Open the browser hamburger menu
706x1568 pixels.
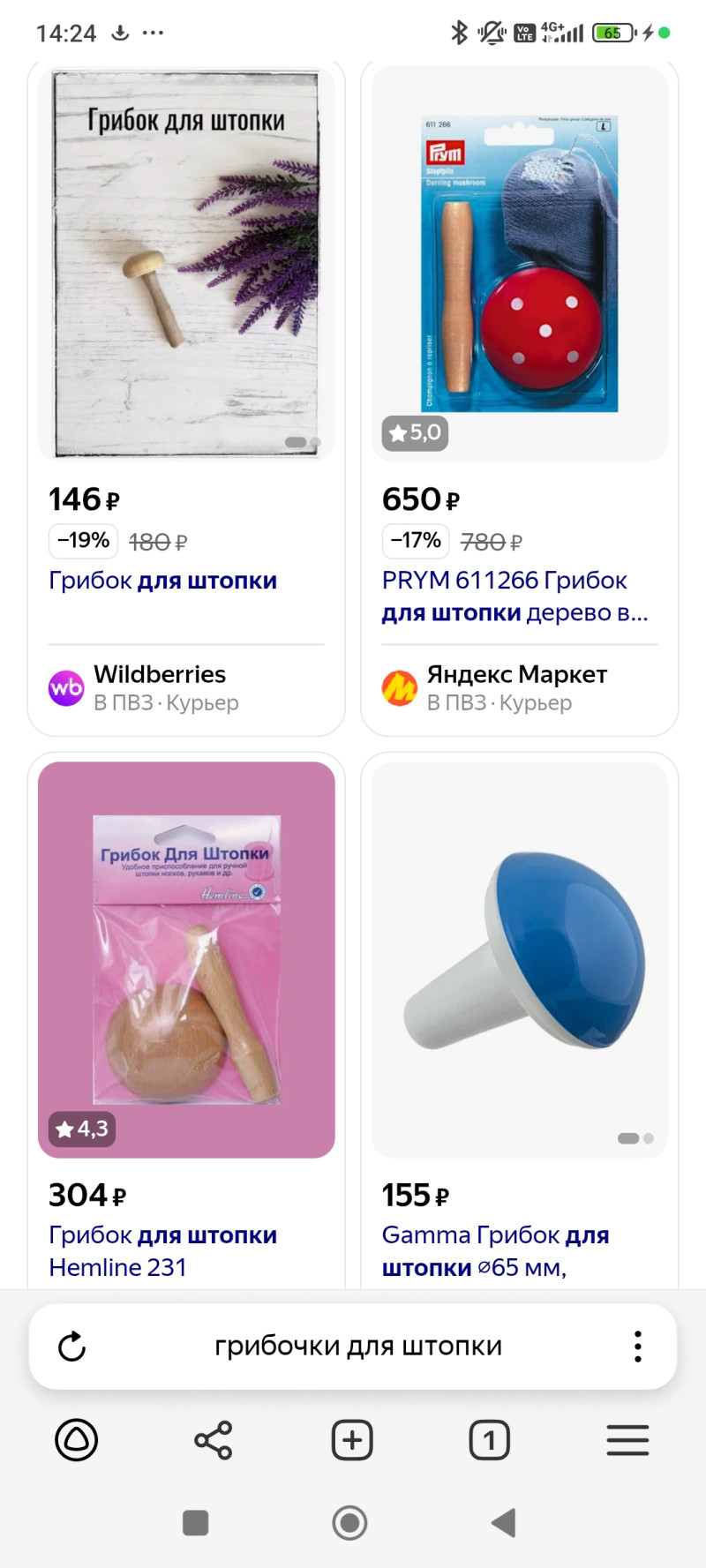(627, 1440)
